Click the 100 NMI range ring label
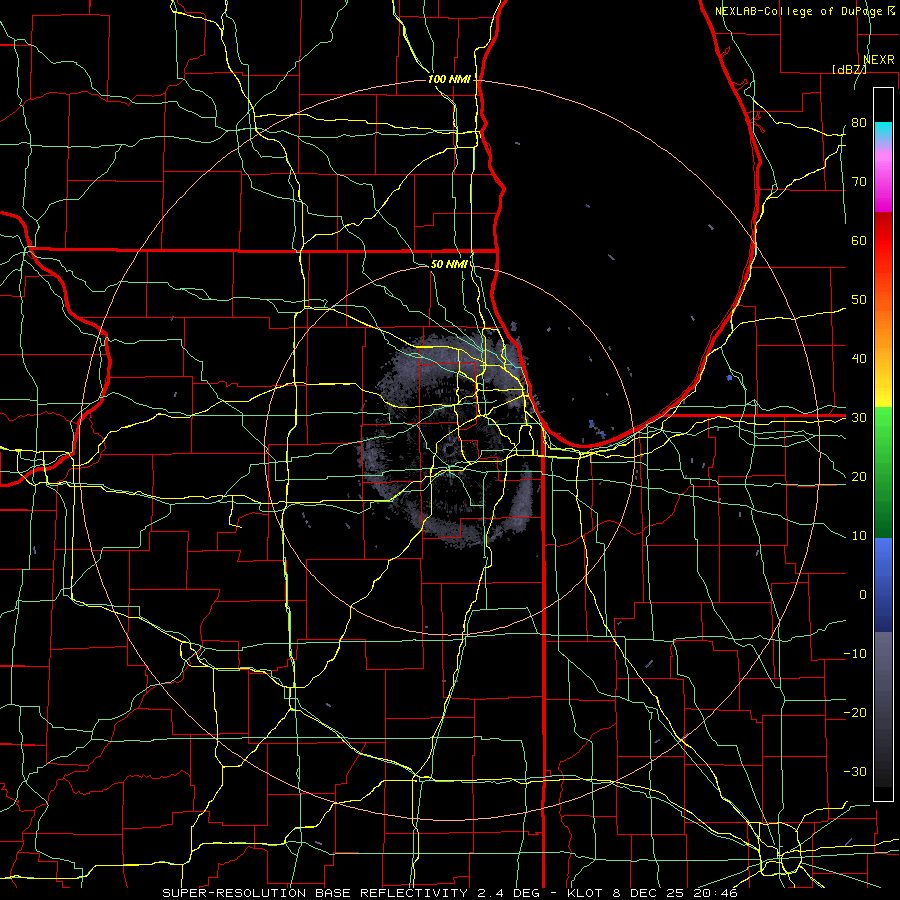Screen dimensions: 900x900 click(x=449, y=79)
